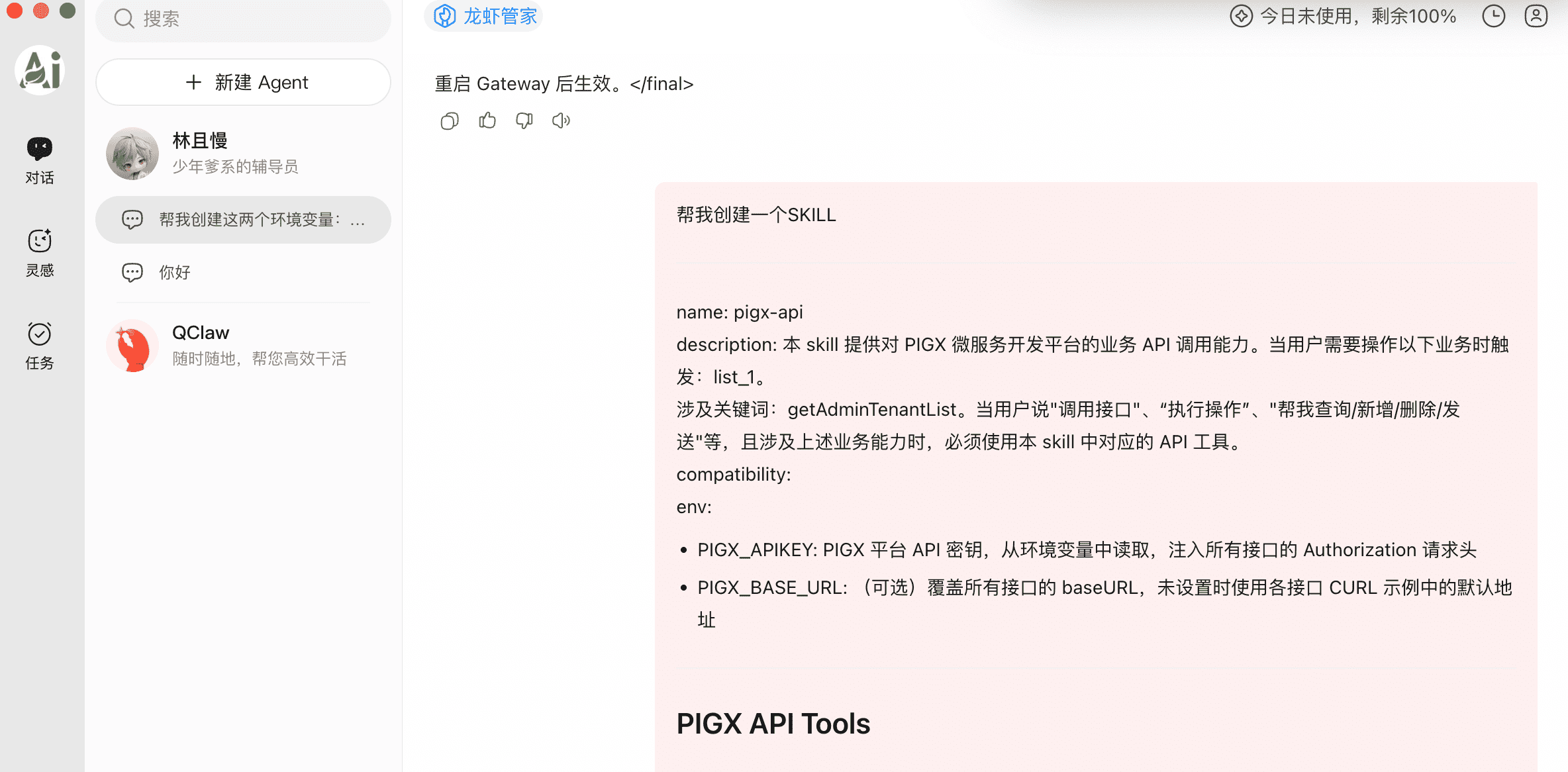Click the 林且慢 agent avatar
Image resolution: width=1568 pixels, height=772 pixels.
click(132, 154)
